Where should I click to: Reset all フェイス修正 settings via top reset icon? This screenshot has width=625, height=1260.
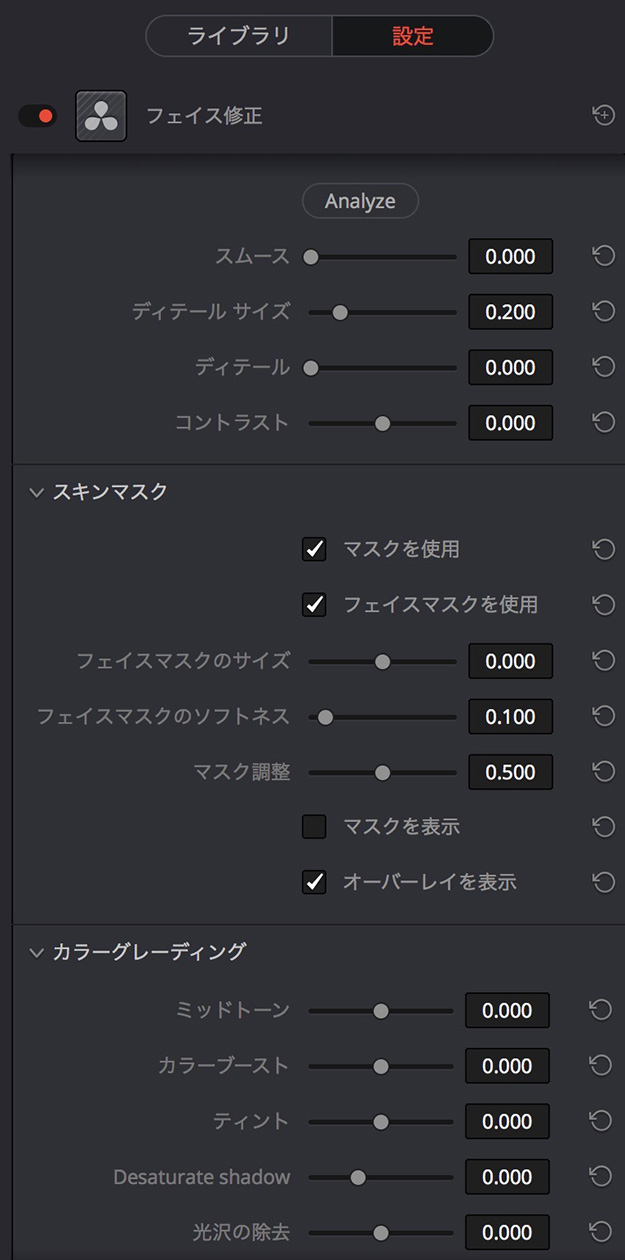point(603,116)
